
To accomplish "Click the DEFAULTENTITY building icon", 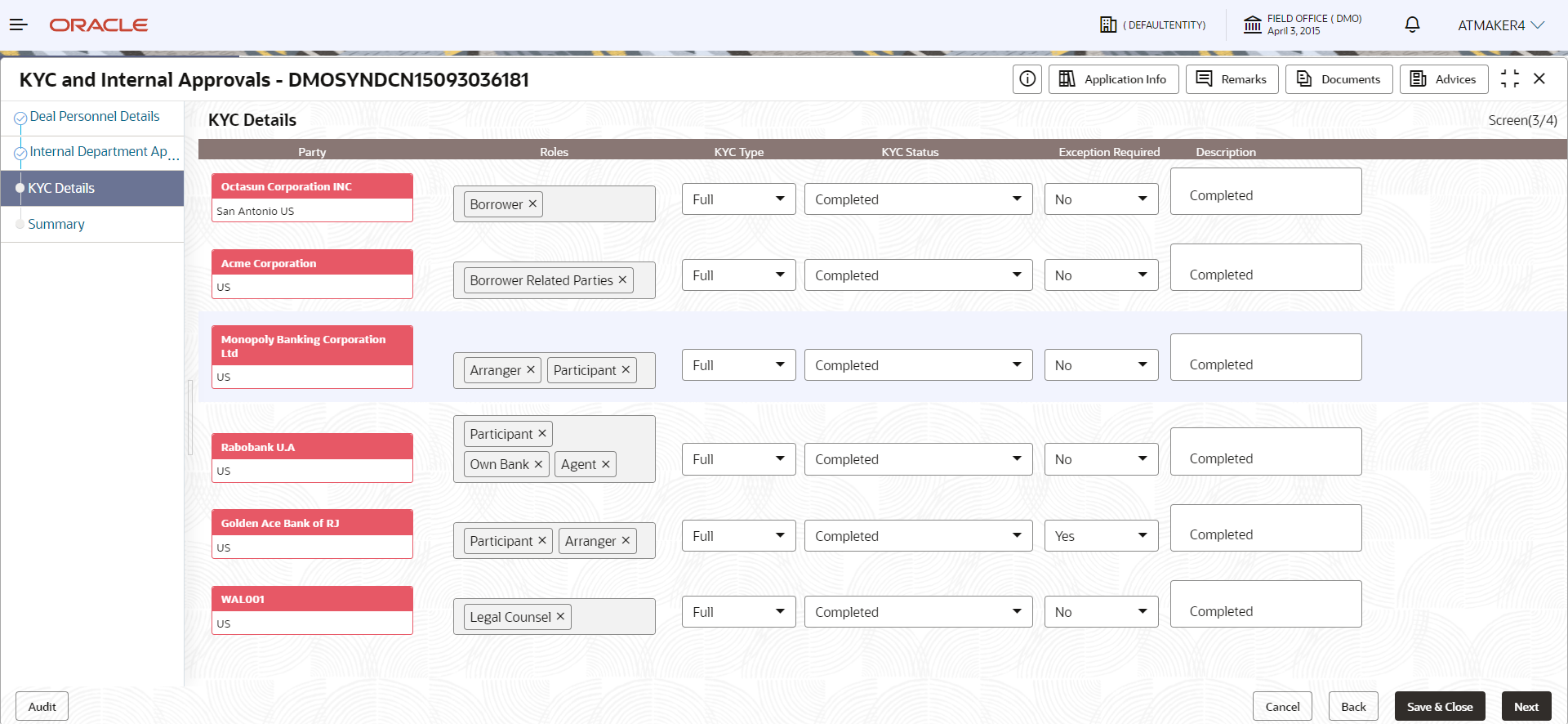I will (1108, 25).
